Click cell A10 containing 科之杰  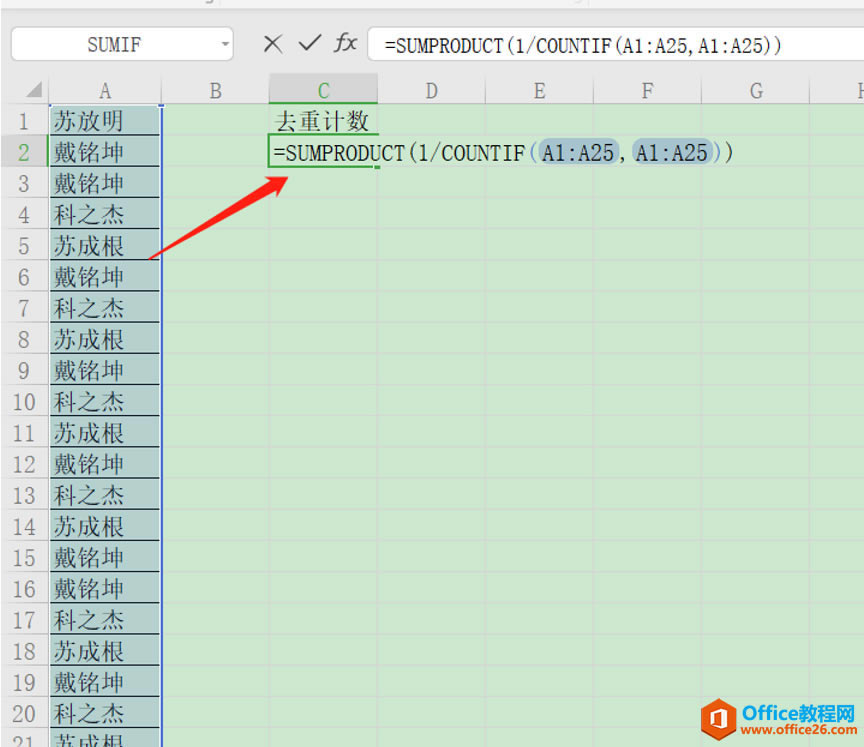(105, 401)
